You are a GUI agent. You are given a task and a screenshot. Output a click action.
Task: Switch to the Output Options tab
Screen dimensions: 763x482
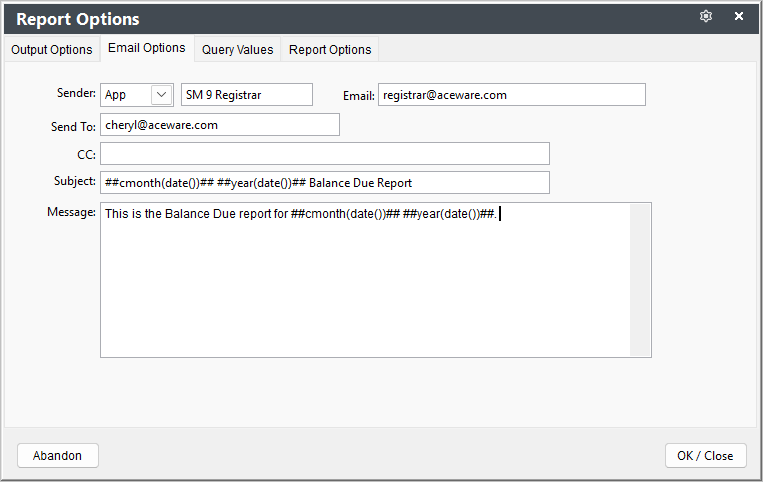click(x=52, y=50)
